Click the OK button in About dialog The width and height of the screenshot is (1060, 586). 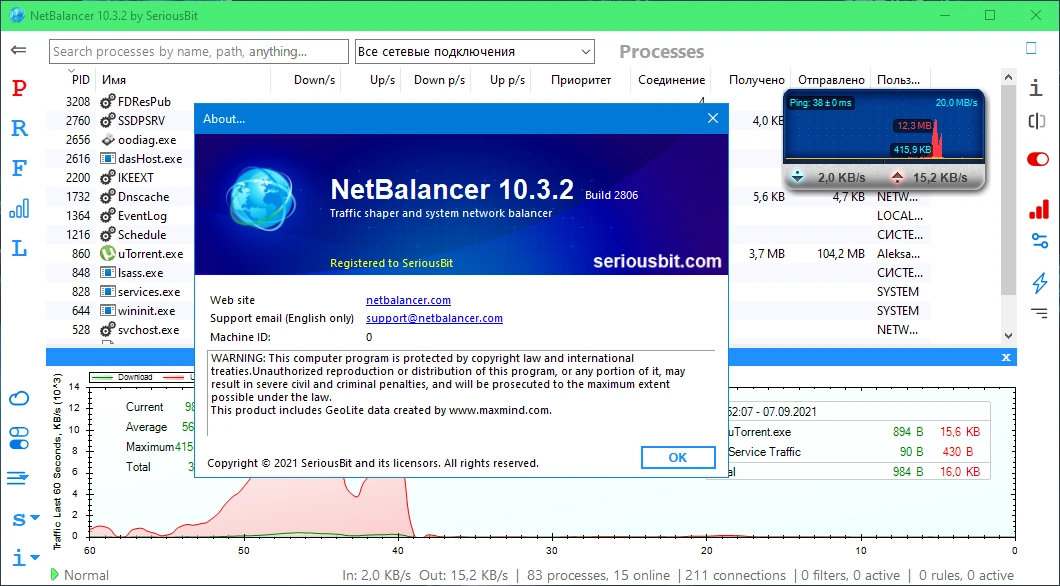(x=678, y=458)
